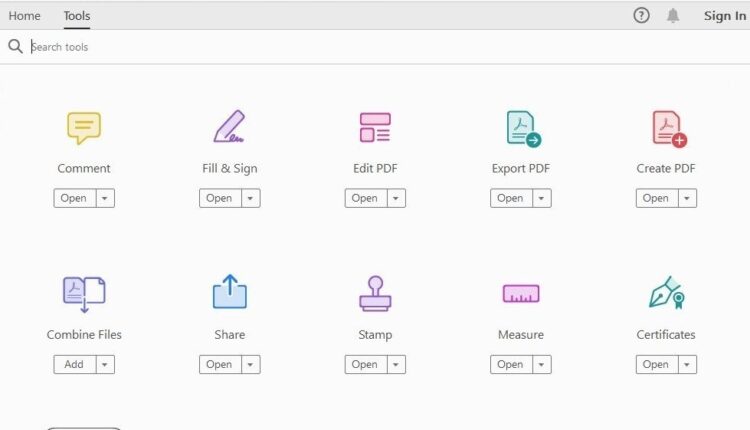Select the Create PDF icon
This screenshot has height=430, width=750.
pyautogui.click(x=668, y=128)
